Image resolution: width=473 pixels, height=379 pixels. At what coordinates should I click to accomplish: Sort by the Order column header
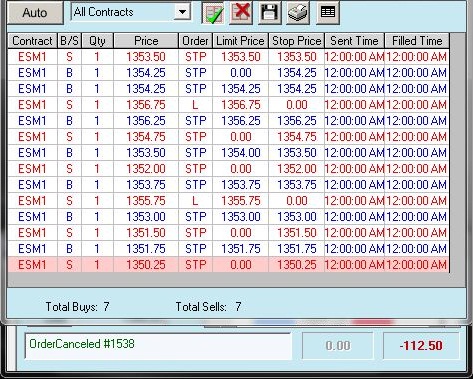click(195, 41)
